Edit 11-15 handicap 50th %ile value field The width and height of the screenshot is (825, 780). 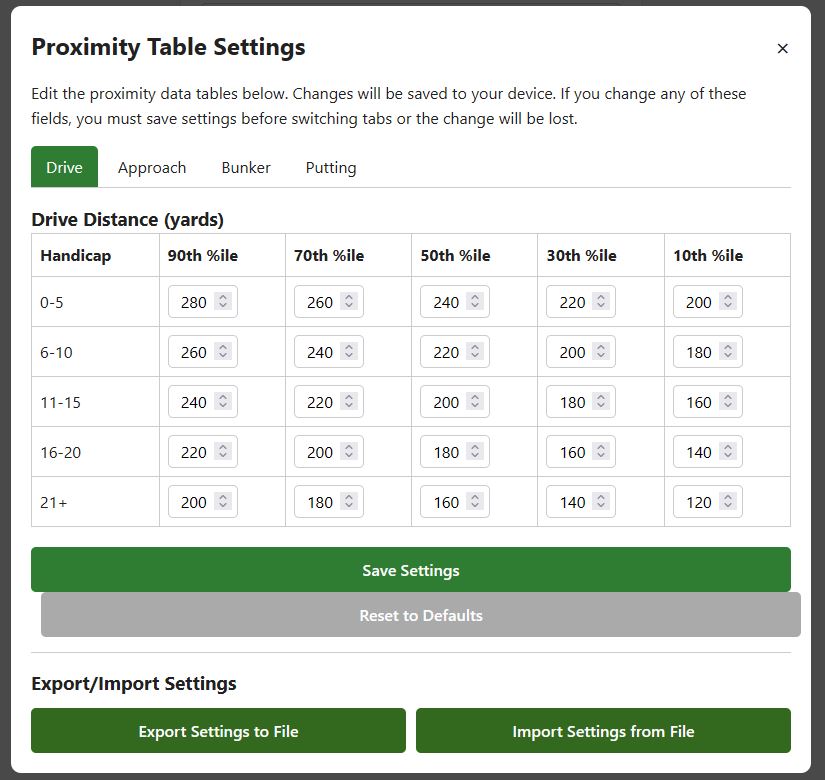tap(455, 402)
